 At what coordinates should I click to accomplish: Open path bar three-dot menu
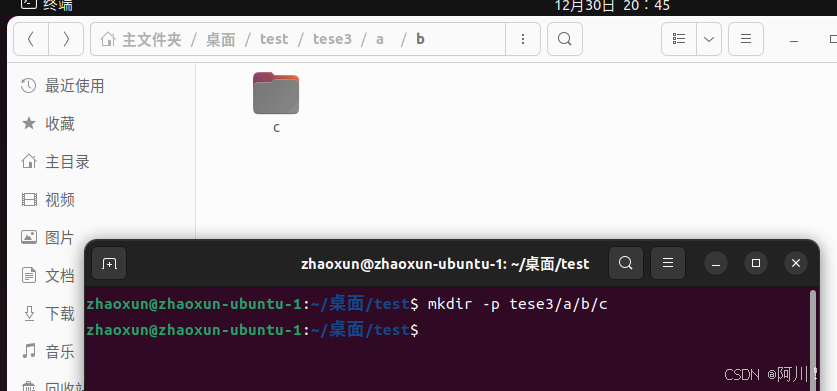point(523,39)
